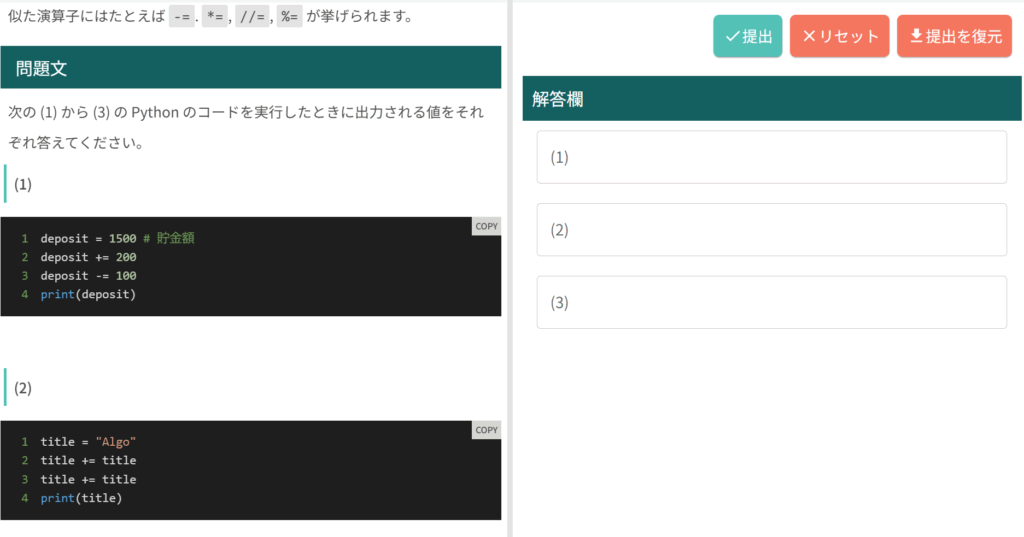Click into the (2) answer input box
Viewport: 1024px width, 537px height.
(771, 230)
